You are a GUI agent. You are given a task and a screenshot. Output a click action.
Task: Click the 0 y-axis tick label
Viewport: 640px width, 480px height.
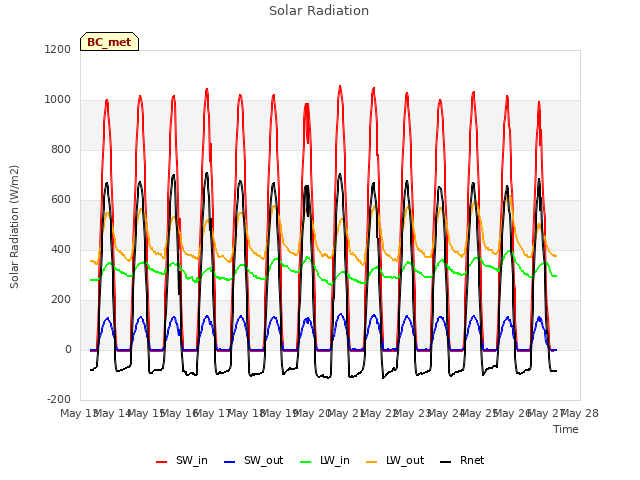tap(68, 350)
